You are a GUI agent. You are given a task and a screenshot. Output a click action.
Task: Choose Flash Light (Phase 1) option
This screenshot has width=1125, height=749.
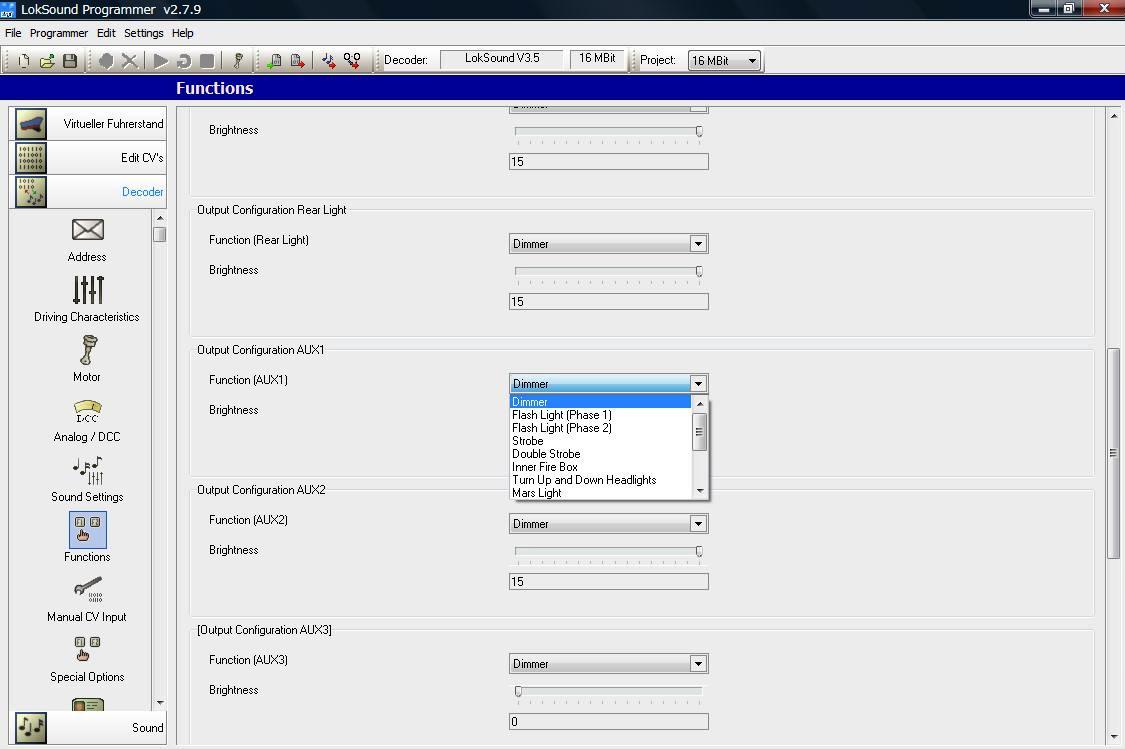click(601, 415)
